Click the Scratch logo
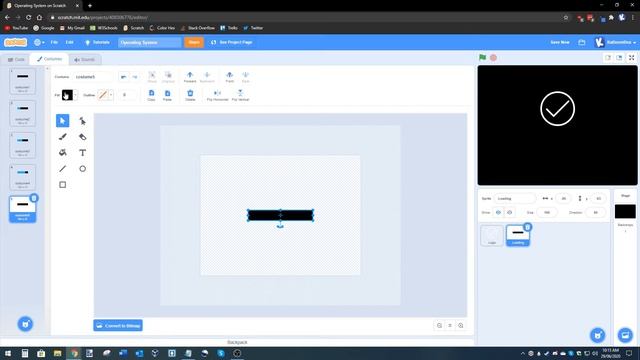Image resolution: width=640 pixels, height=360 pixels. [x=16, y=42]
